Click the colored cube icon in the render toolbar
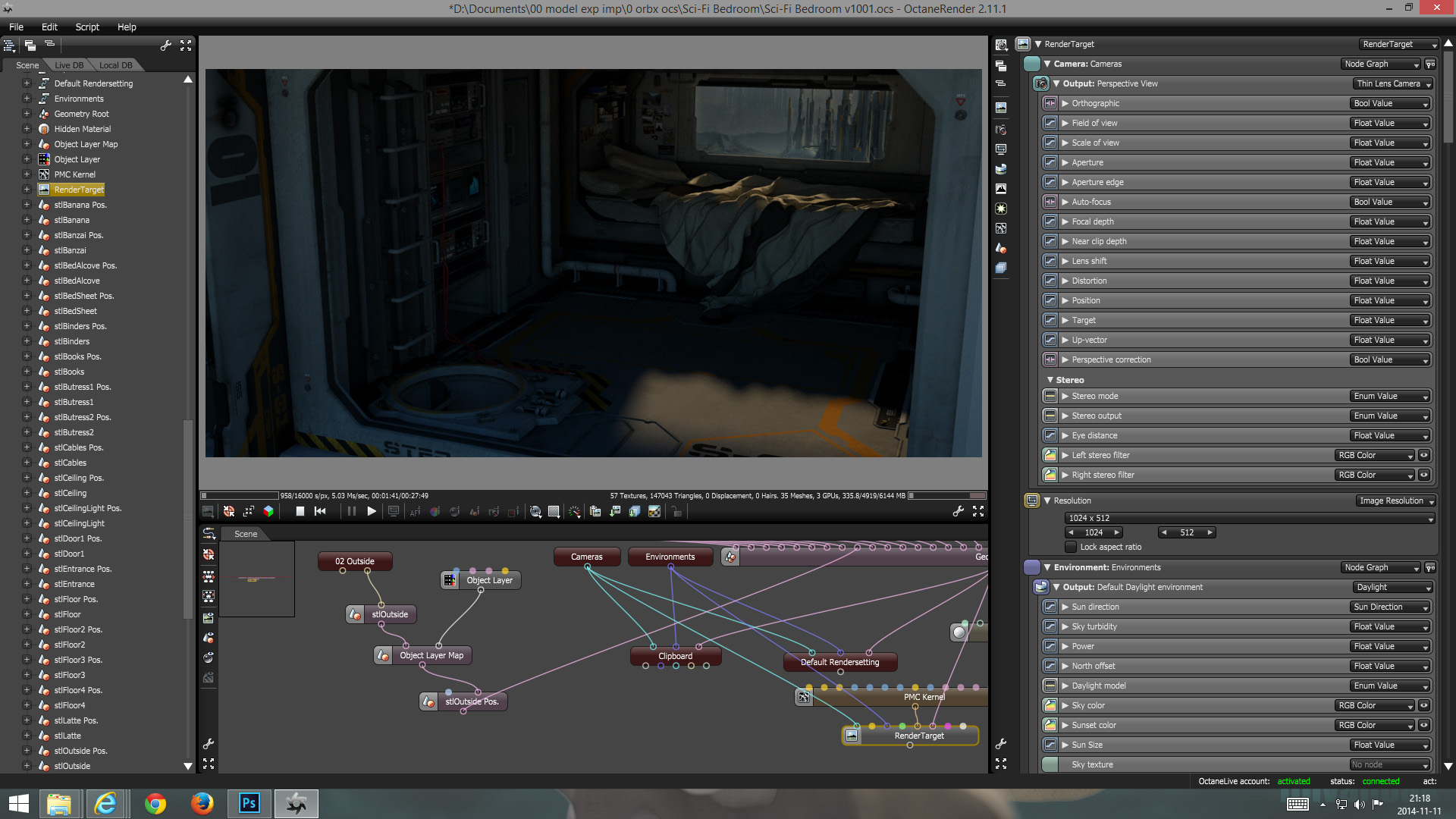Screen dimensions: 1456x819 coord(268,512)
